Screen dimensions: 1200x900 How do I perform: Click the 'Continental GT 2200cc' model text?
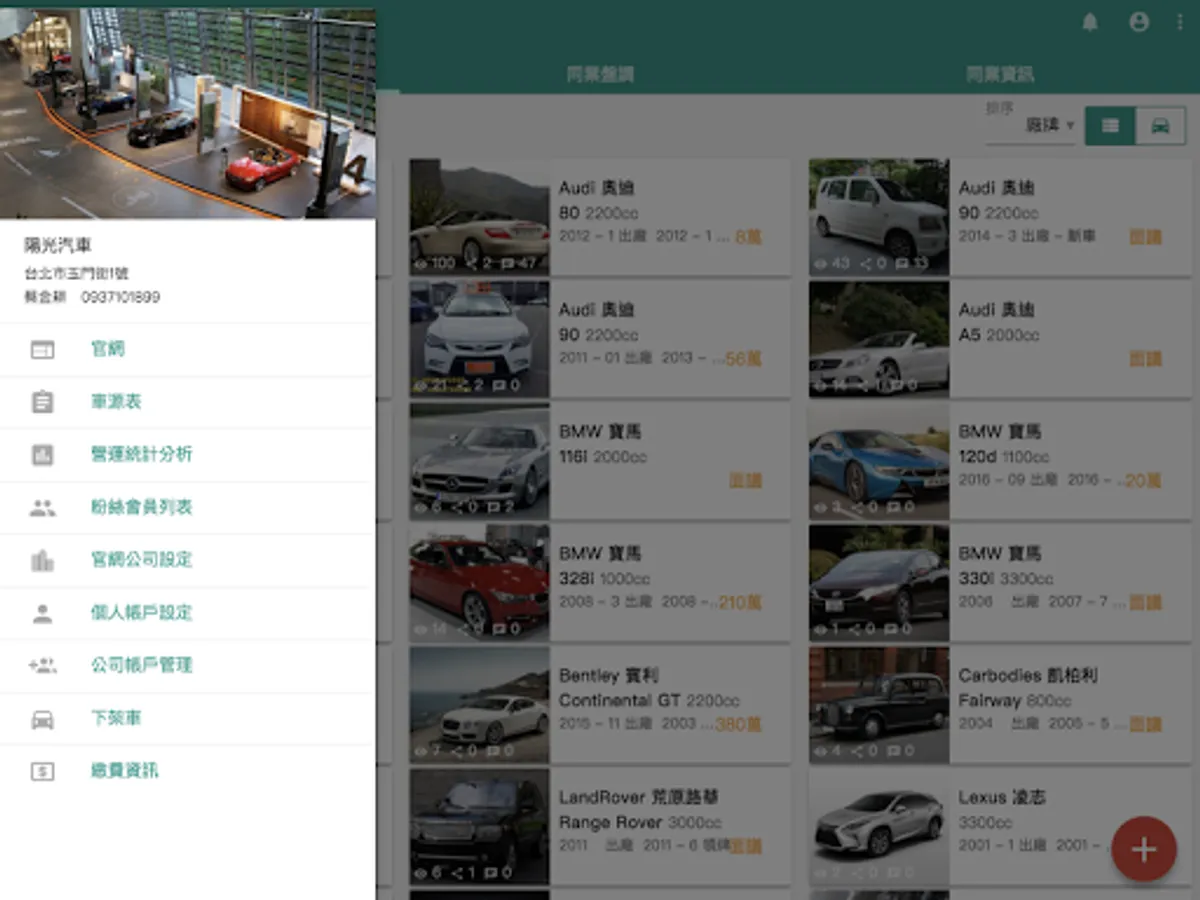point(650,700)
